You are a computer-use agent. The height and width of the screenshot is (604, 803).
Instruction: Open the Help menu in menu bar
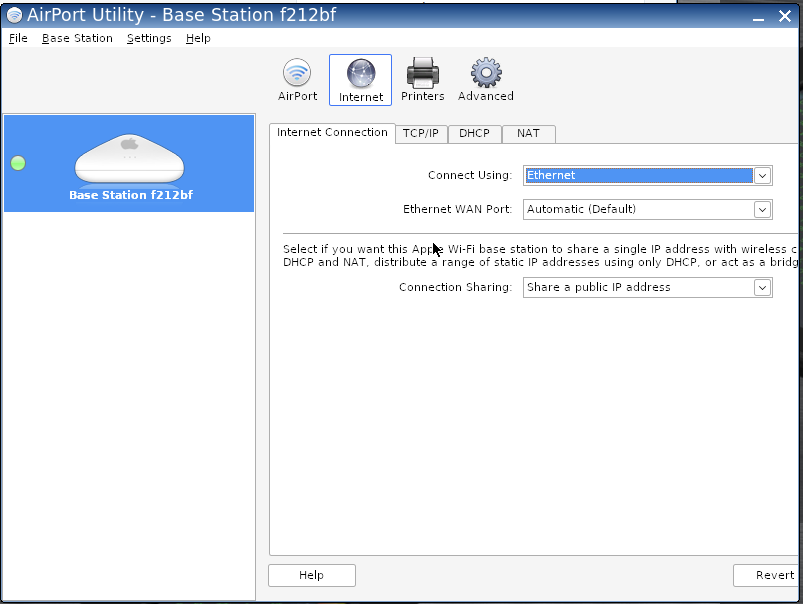(x=198, y=38)
